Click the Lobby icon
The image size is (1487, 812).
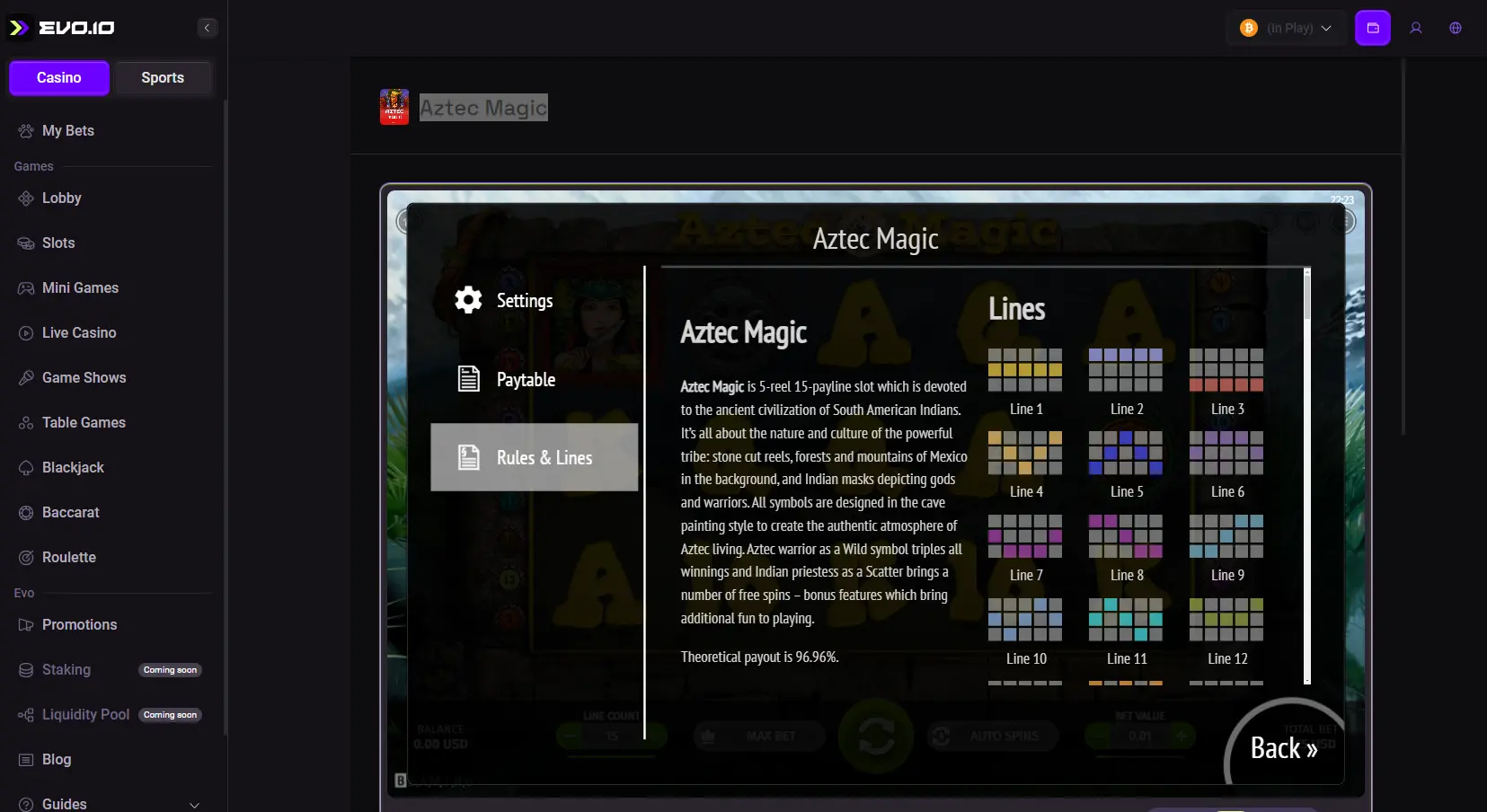pos(26,199)
